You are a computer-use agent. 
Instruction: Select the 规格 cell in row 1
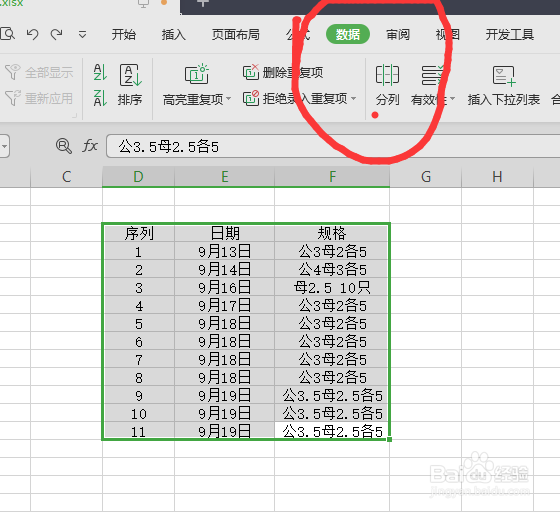[x=332, y=251]
